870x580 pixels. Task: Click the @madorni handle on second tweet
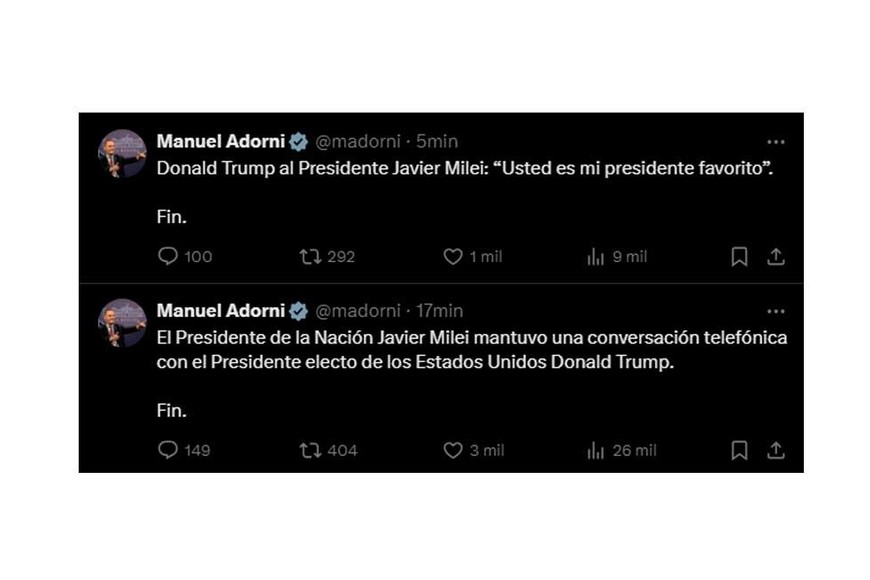coord(358,311)
